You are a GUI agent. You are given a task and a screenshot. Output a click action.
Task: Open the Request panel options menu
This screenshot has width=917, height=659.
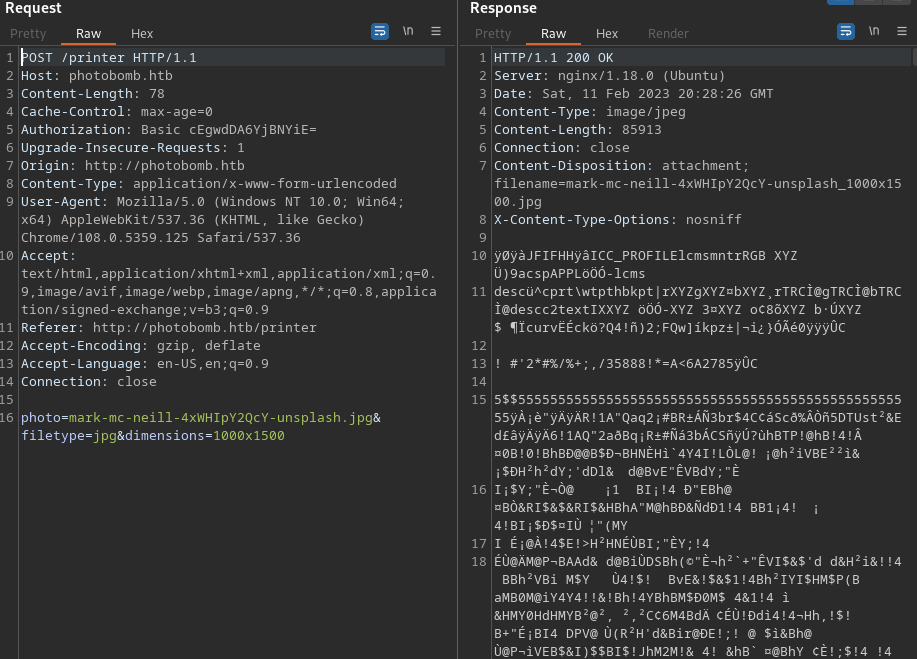[436, 32]
